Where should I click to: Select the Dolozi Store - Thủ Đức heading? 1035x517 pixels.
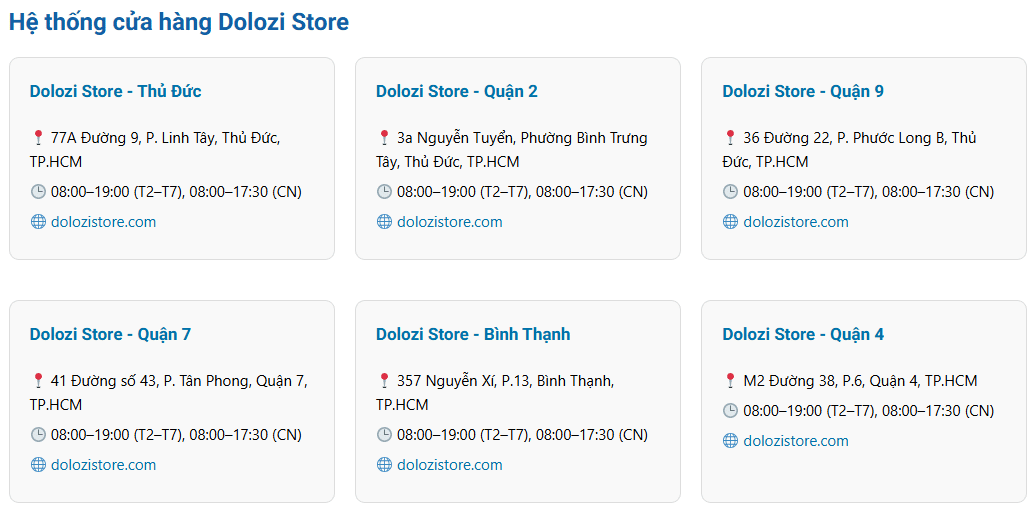116,91
